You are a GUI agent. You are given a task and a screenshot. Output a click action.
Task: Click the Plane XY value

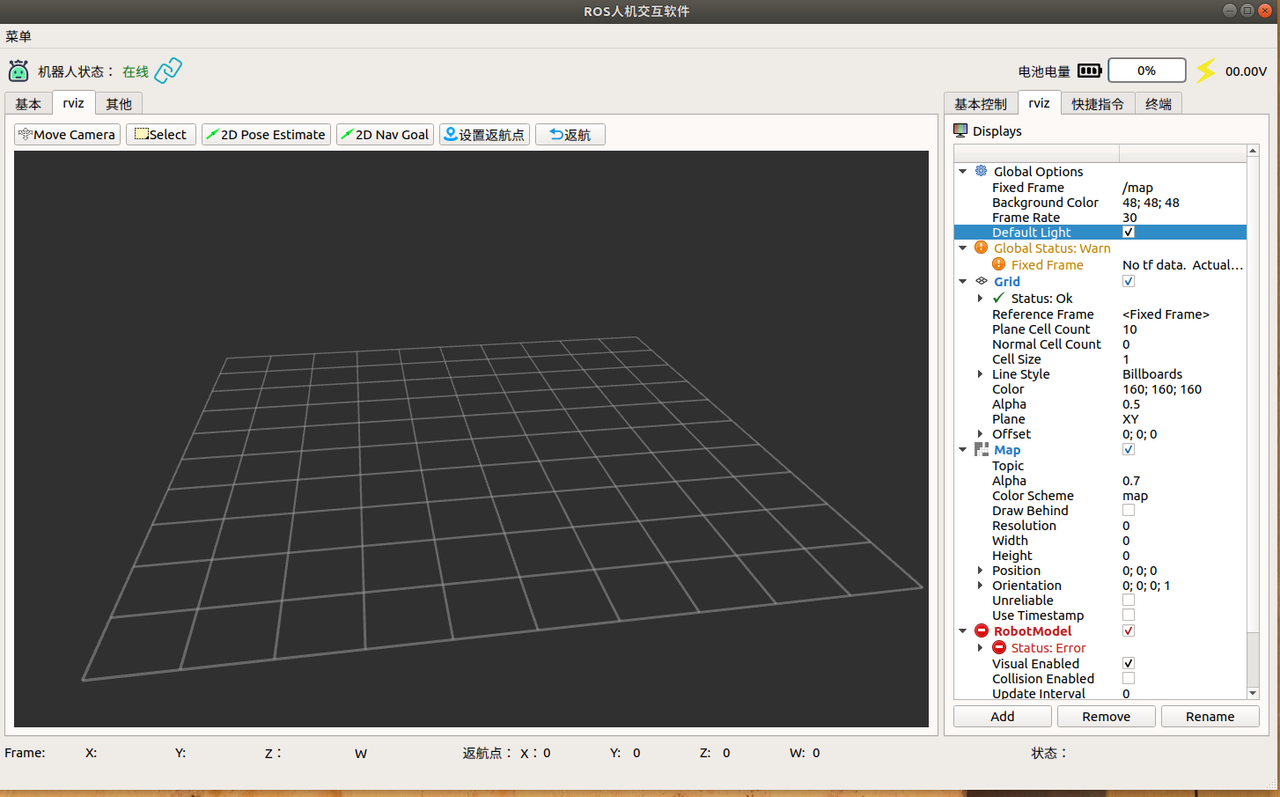[1130, 419]
